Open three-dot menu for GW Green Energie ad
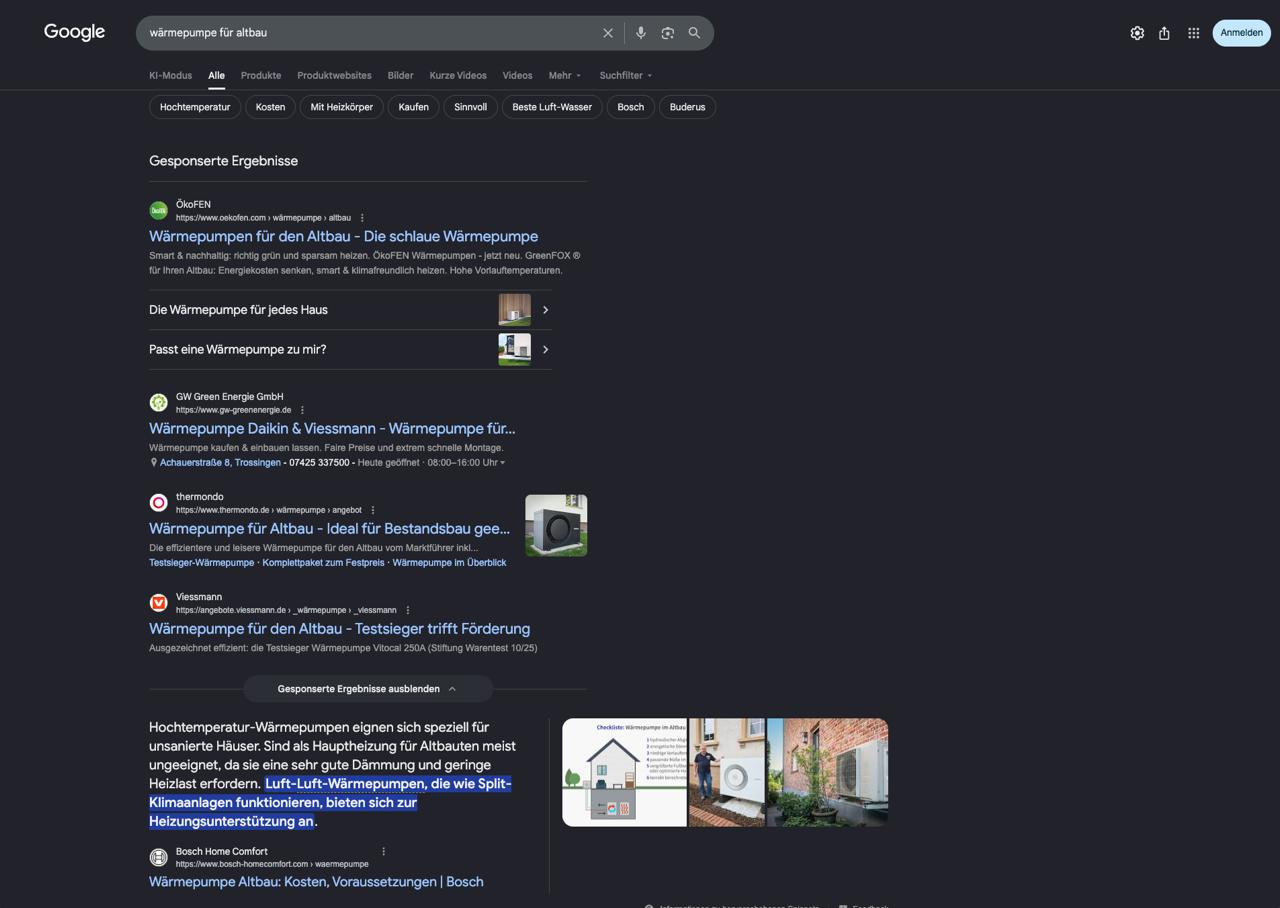 (302, 410)
